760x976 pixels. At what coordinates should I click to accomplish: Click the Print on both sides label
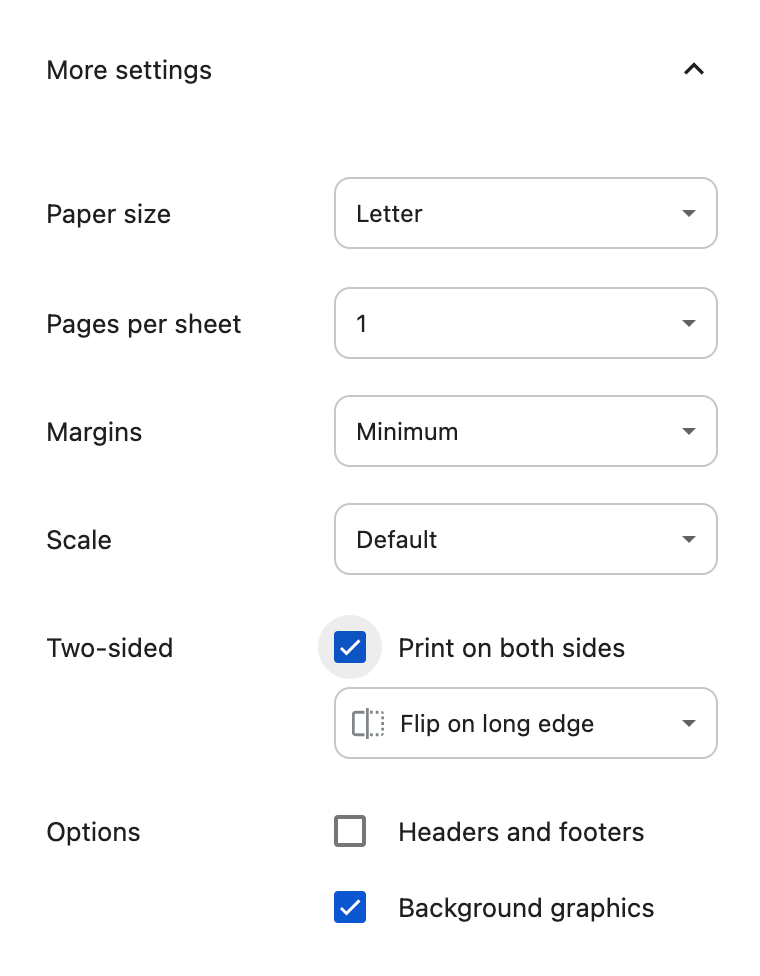[511, 648]
